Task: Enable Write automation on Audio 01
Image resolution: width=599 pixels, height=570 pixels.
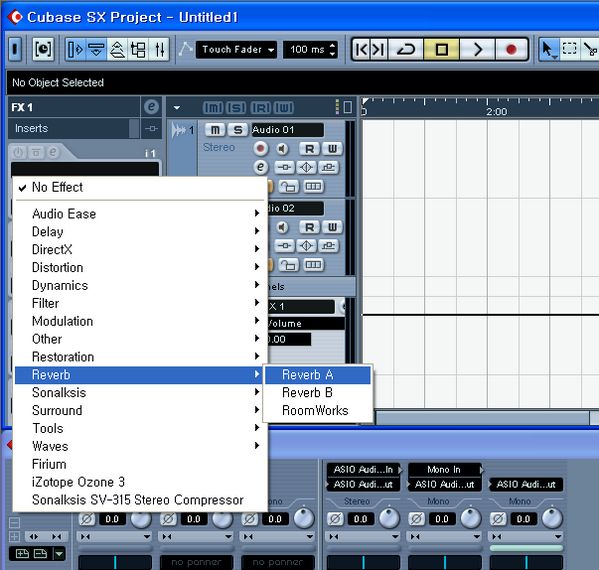Action: point(332,149)
